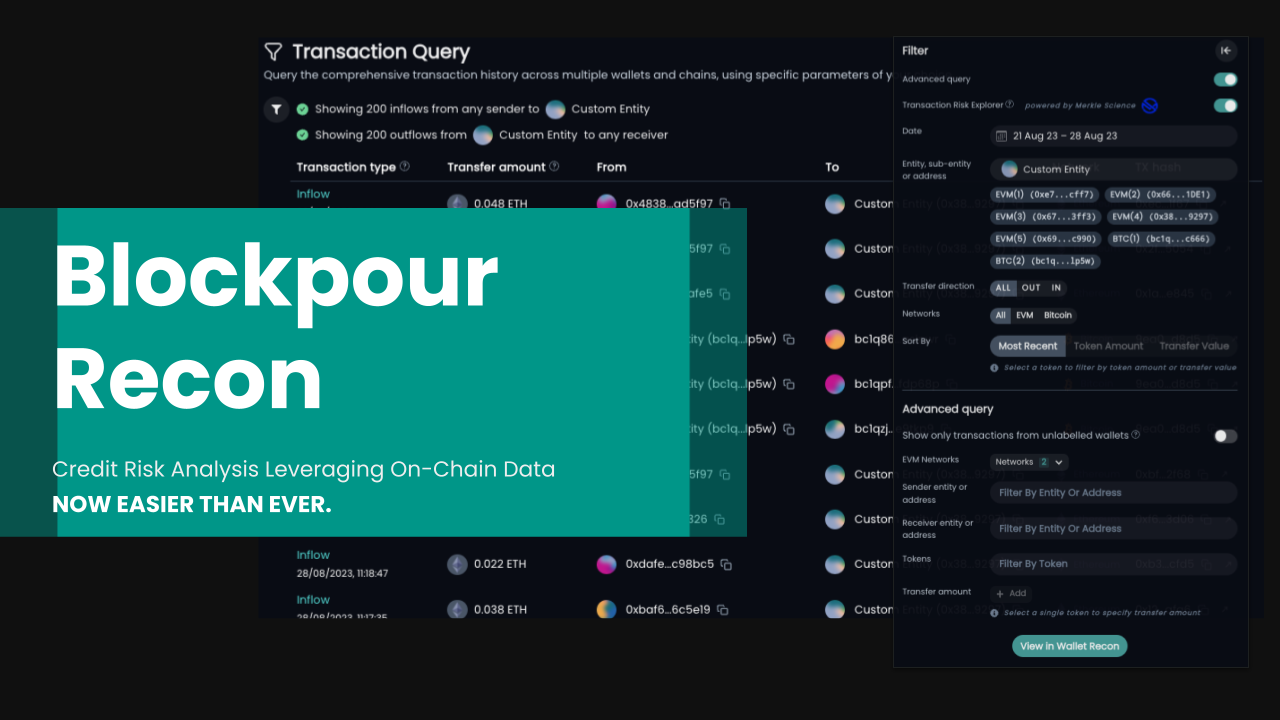Viewport: 1280px width, 720px height.
Task: Click the Merkle Science logo icon
Action: [1150, 106]
